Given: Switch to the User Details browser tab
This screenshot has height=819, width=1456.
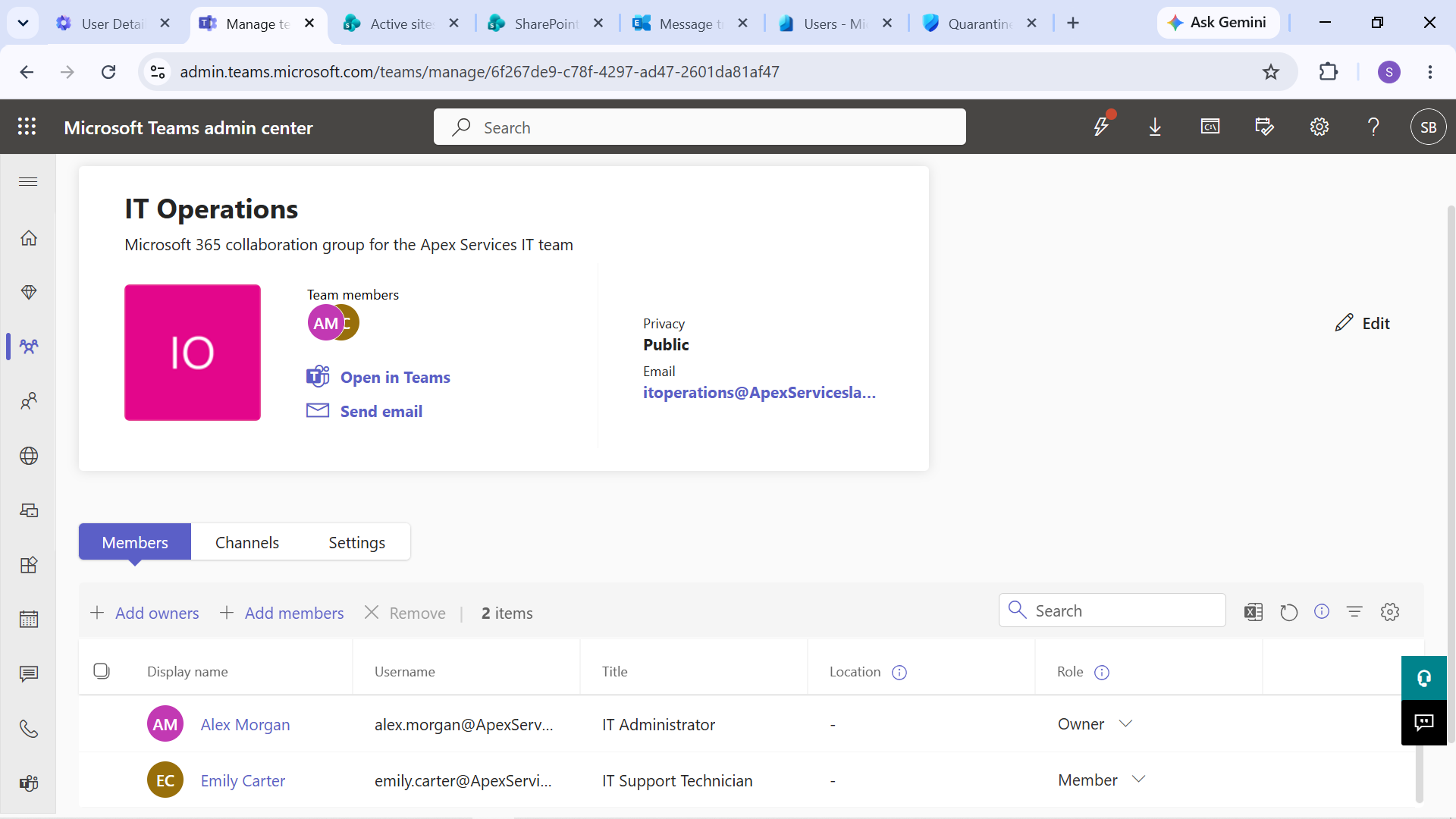Looking at the screenshot, I should pos(111,24).
